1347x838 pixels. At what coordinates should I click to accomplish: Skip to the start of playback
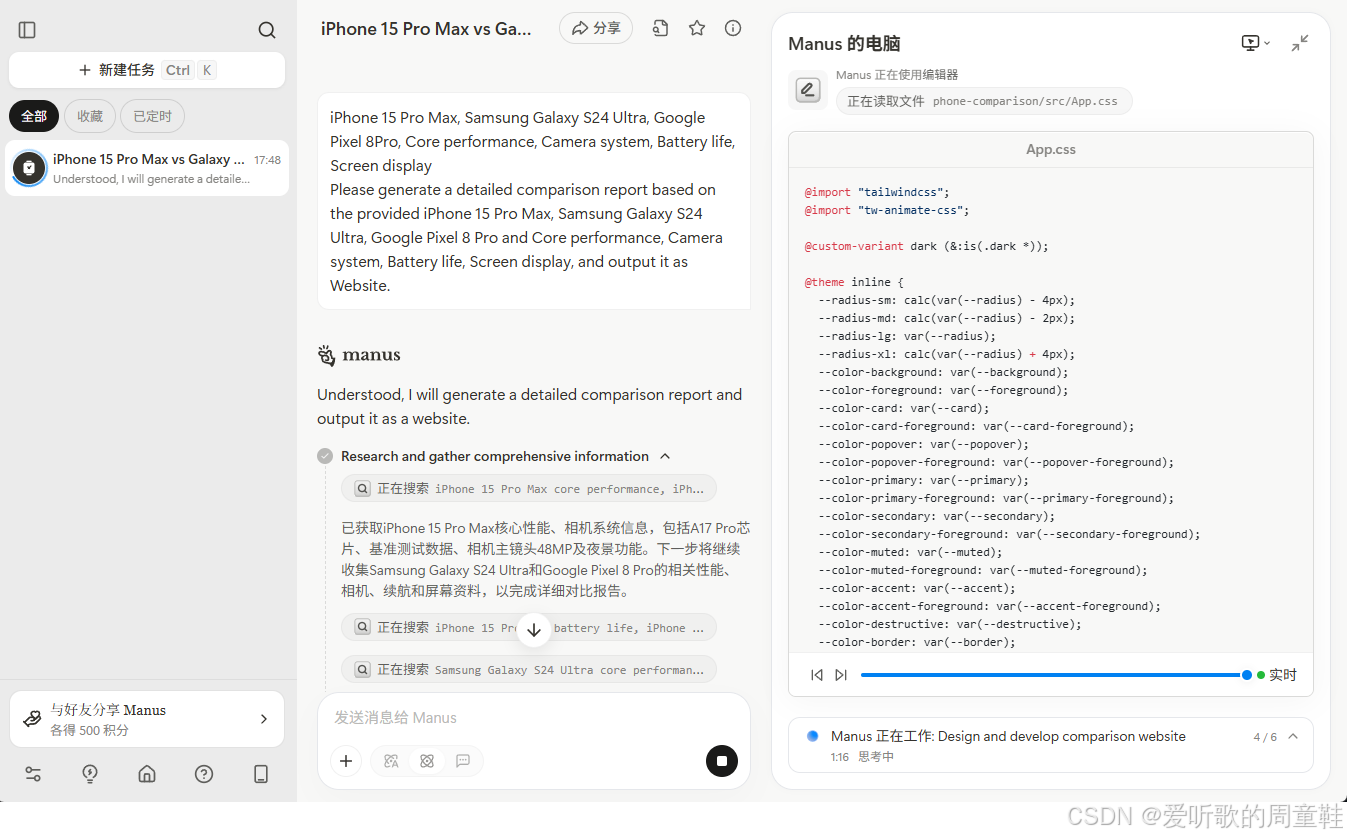(x=817, y=675)
